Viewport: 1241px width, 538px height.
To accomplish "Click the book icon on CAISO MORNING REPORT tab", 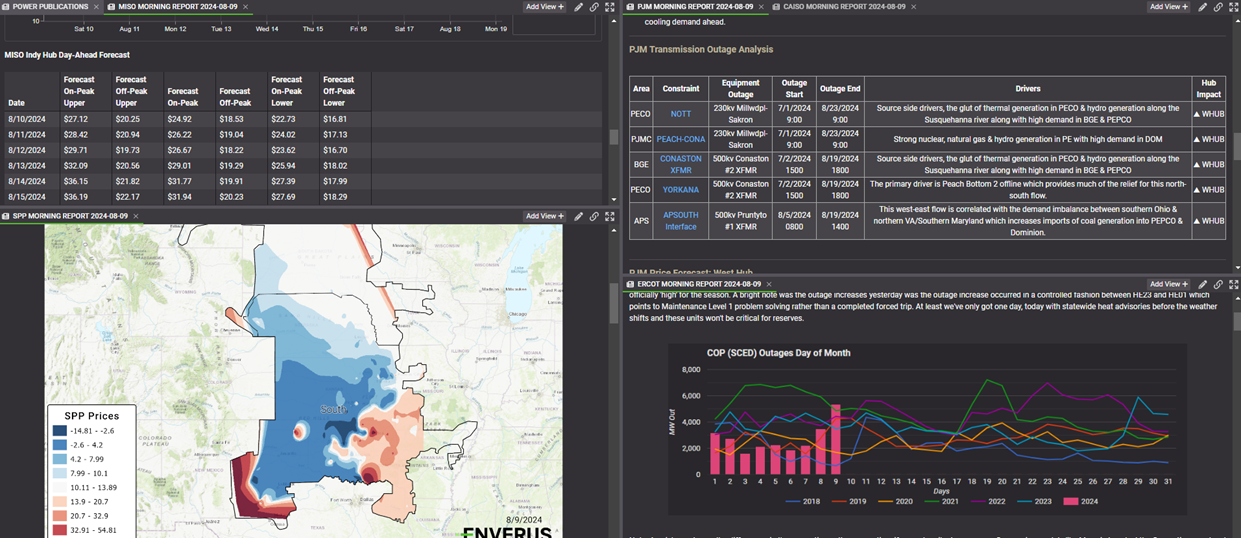I will (776, 7).
